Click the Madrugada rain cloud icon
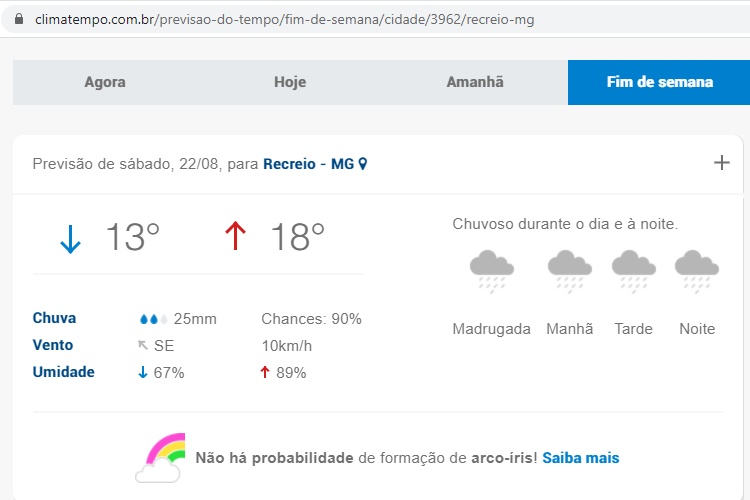Viewport: 750px width, 500px height. coord(492,271)
